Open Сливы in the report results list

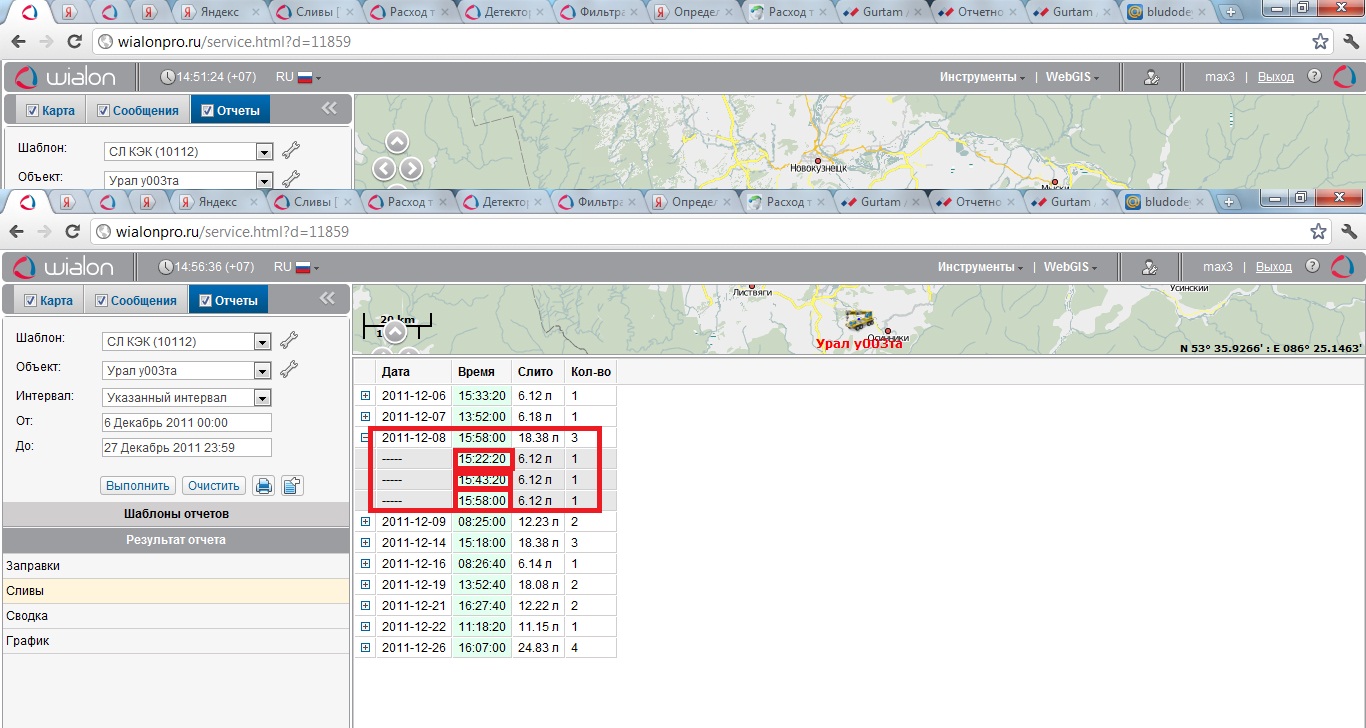tap(176, 591)
